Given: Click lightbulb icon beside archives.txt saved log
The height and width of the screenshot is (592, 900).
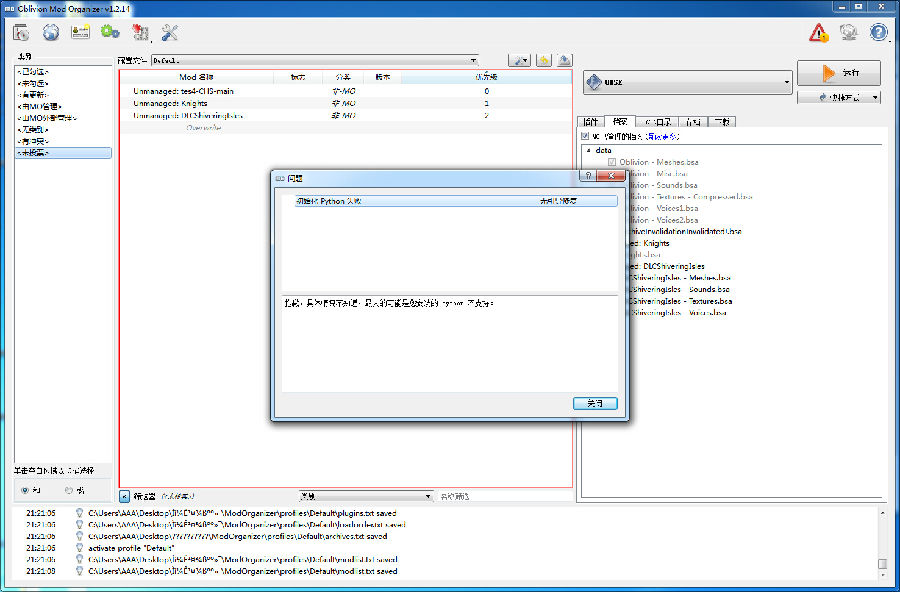Looking at the screenshot, I should point(79,536).
